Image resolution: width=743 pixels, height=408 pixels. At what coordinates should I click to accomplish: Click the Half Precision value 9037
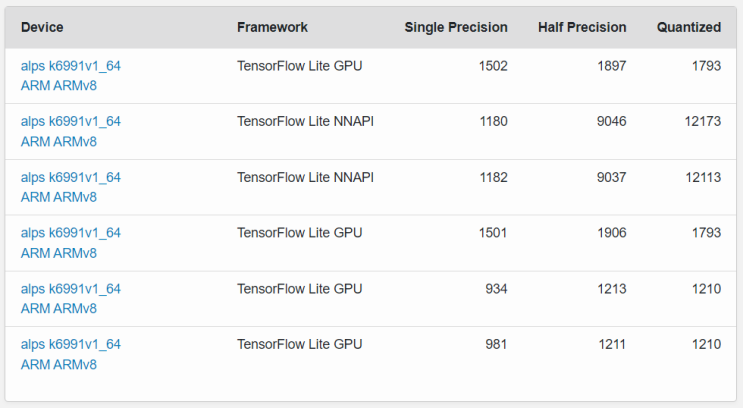(610, 178)
